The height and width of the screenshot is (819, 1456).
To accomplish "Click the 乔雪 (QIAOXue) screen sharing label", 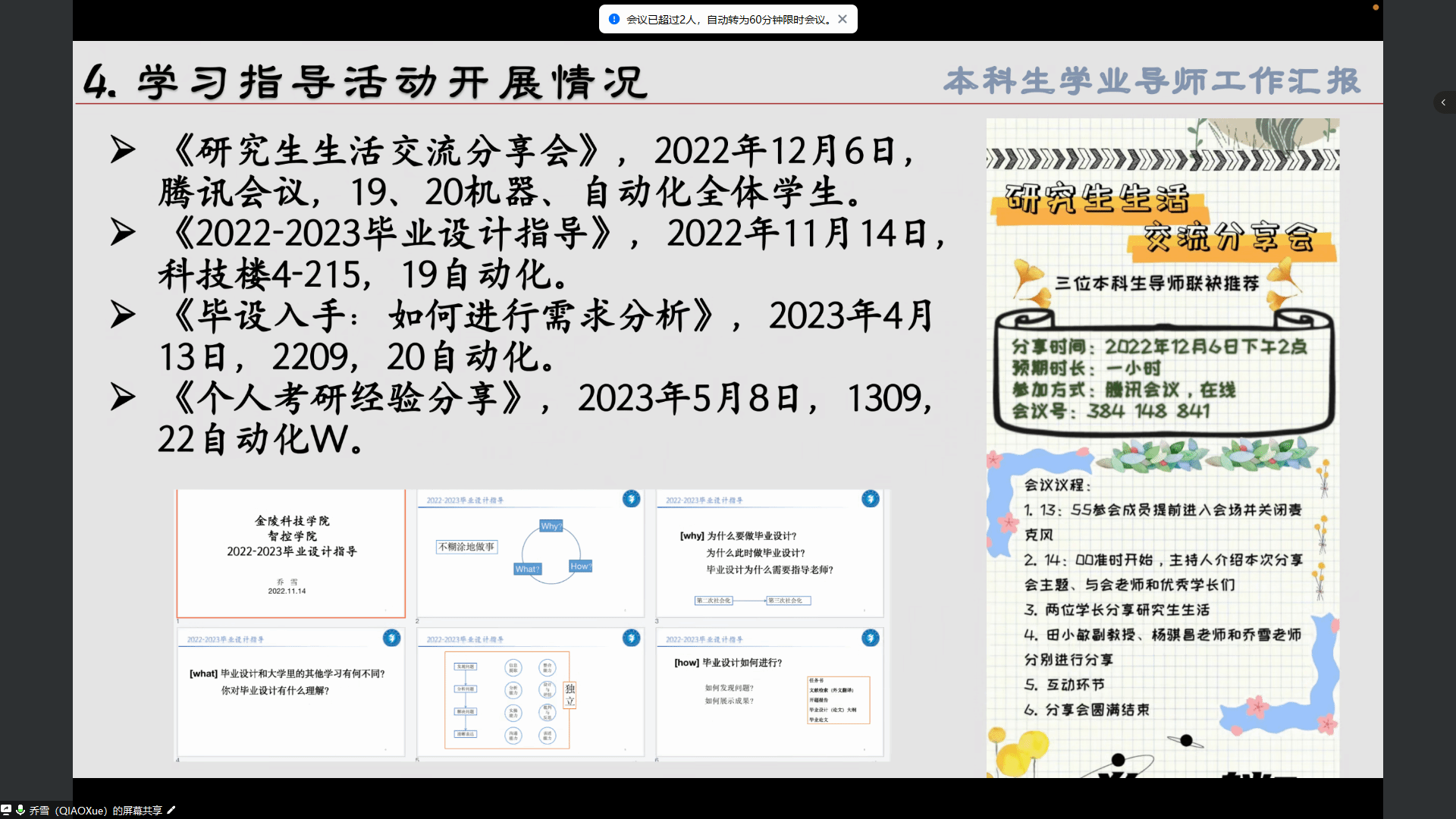I will click(x=96, y=810).
